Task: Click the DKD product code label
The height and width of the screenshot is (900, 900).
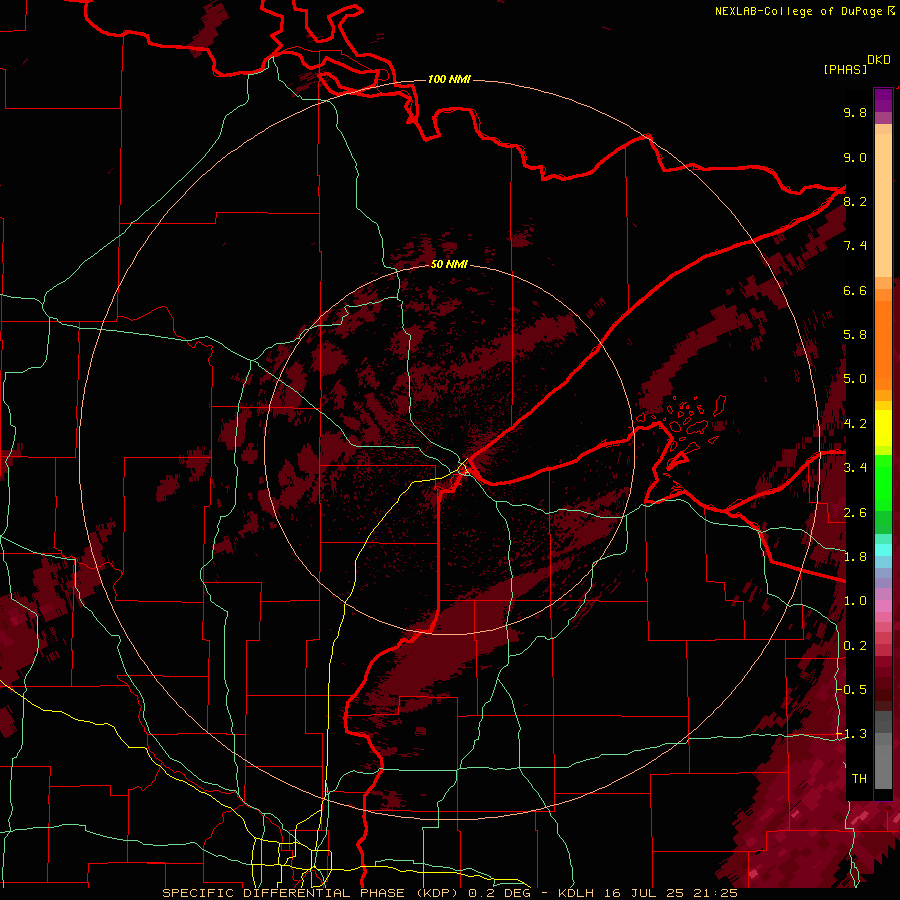Action: coord(878,60)
